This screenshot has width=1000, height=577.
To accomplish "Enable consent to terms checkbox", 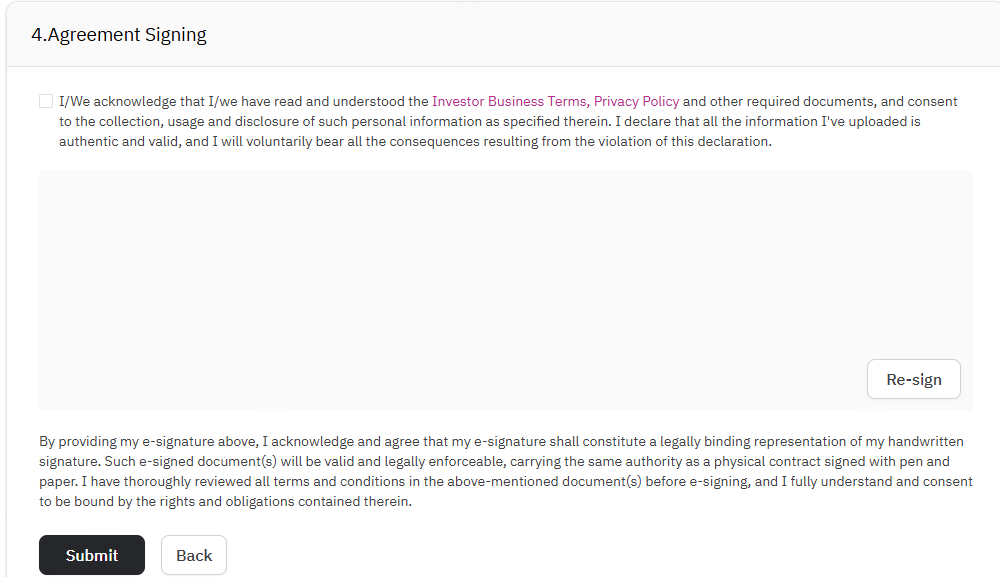I will click(46, 101).
